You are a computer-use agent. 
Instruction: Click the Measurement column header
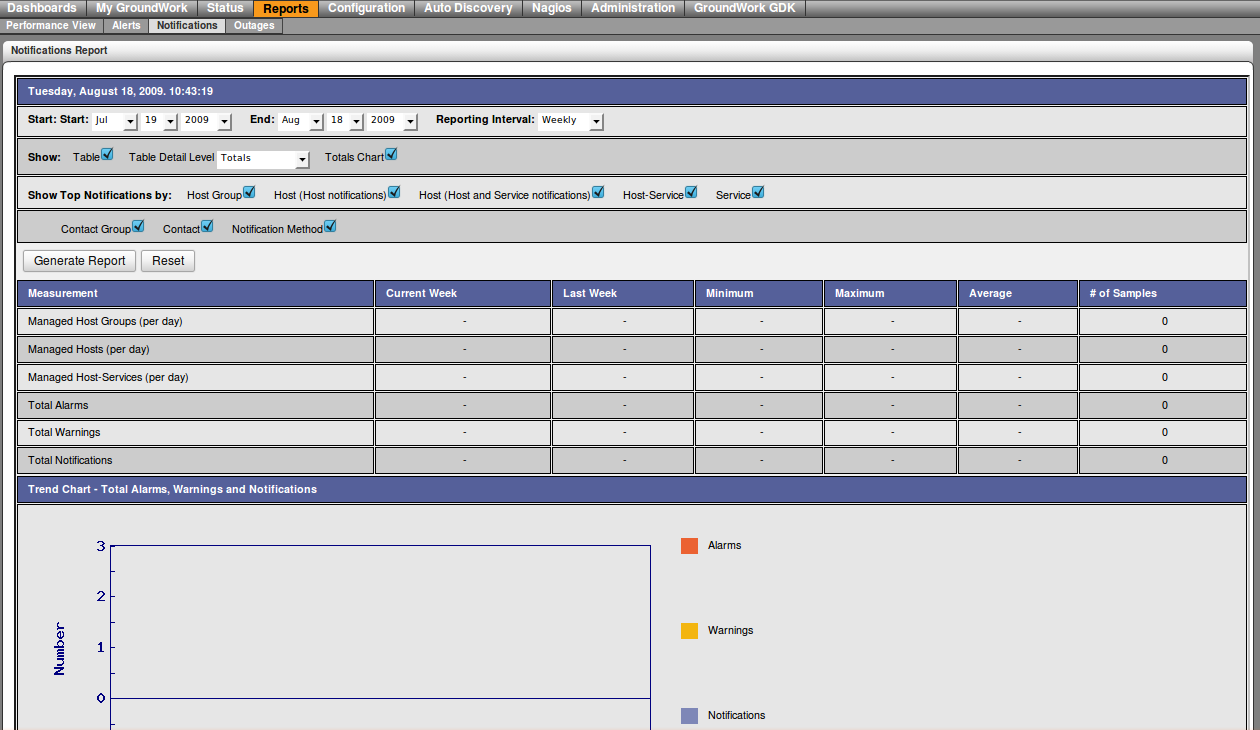pyautogui.click(x=63, y=294)
